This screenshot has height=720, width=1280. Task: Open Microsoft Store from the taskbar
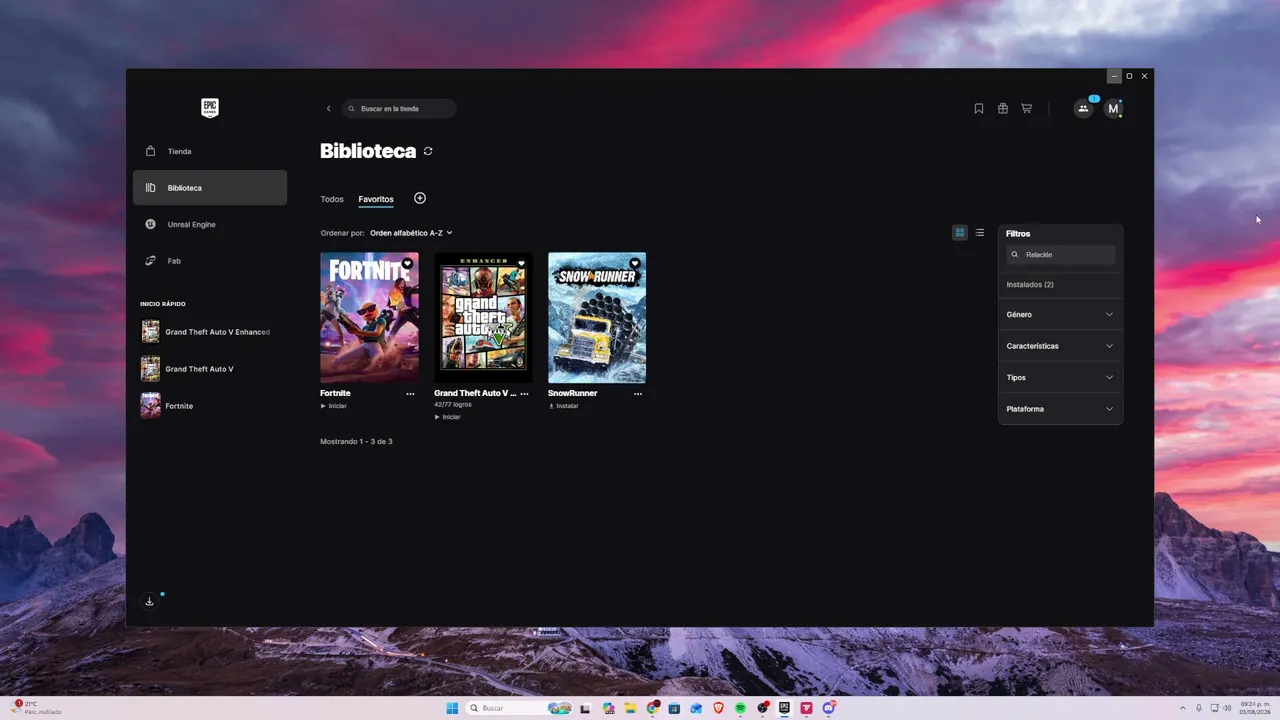(675, 708)
